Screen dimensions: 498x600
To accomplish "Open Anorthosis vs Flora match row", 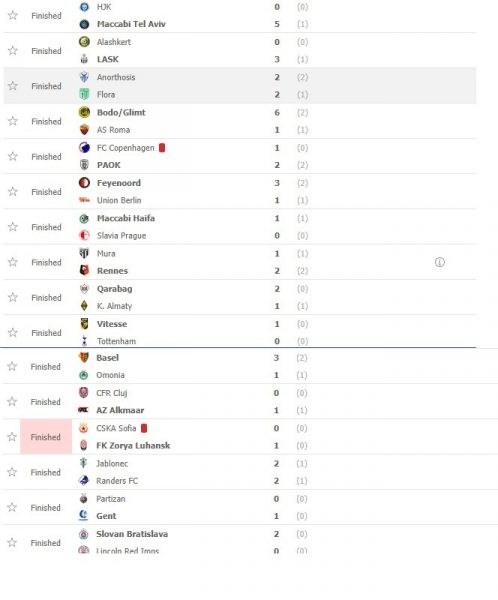I will tap(240, 86).
